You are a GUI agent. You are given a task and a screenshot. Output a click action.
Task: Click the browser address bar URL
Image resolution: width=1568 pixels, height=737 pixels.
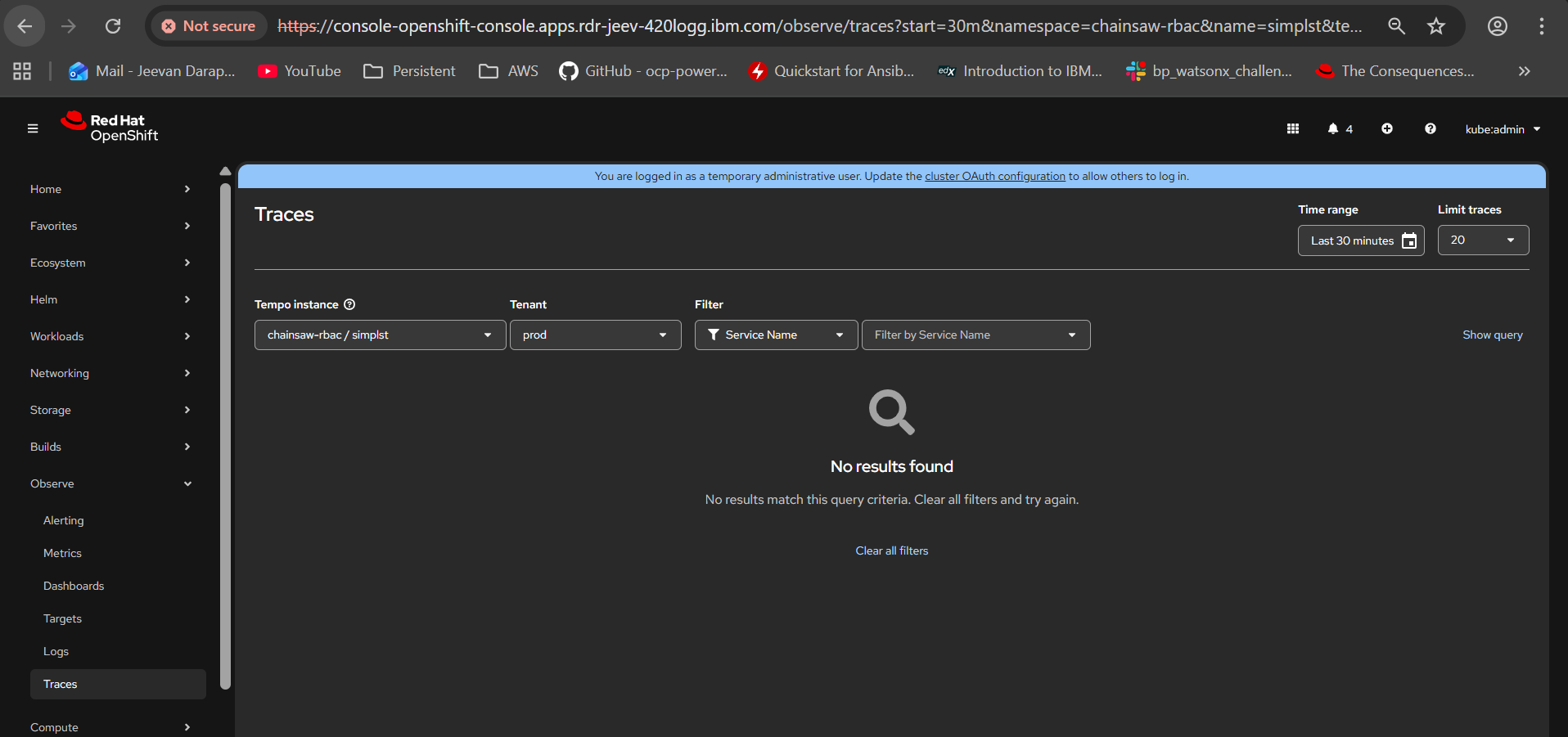point(820,26)
